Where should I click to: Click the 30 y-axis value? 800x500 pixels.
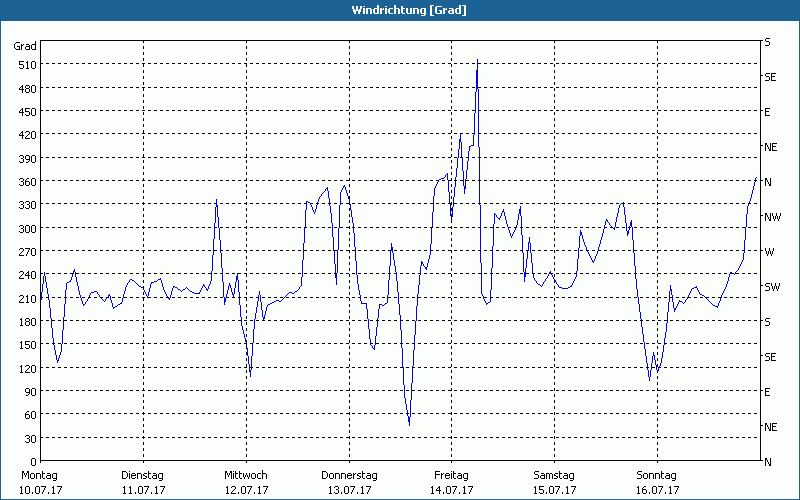point(31,439)
